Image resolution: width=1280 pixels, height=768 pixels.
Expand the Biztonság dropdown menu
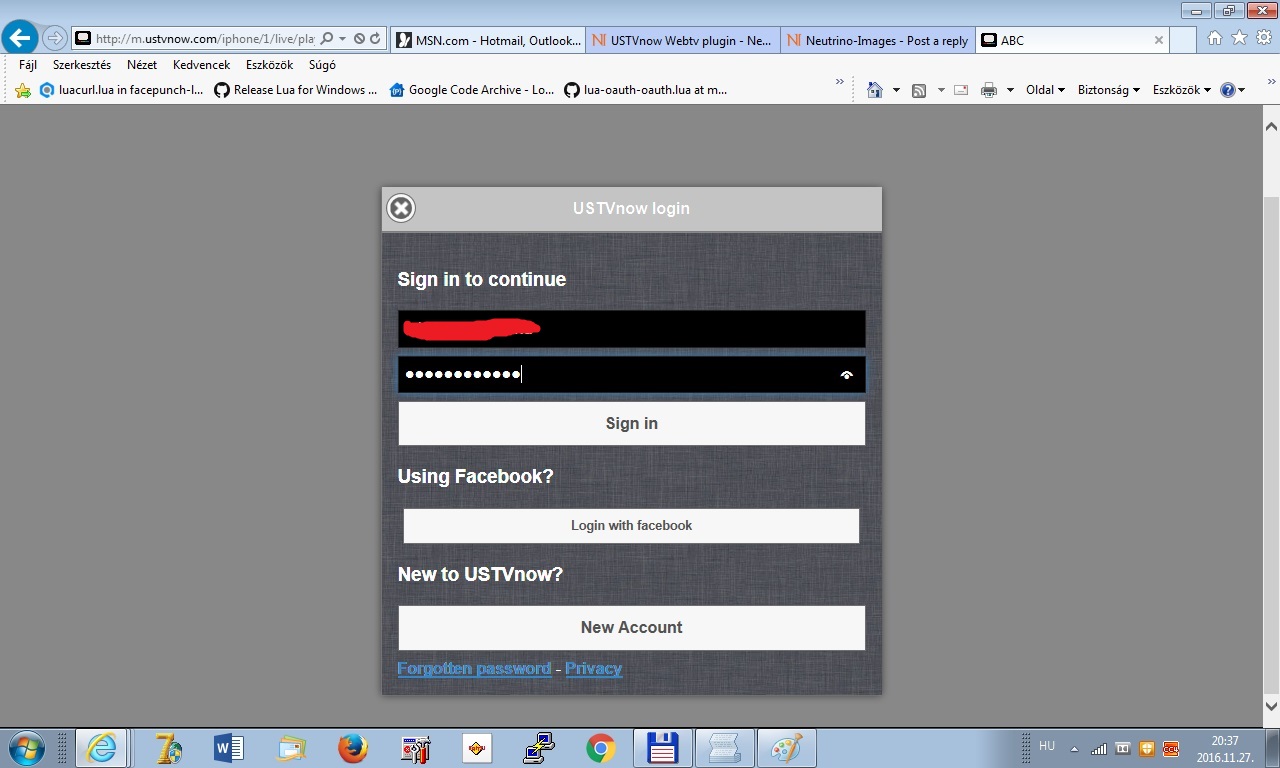click(1108, 90)
